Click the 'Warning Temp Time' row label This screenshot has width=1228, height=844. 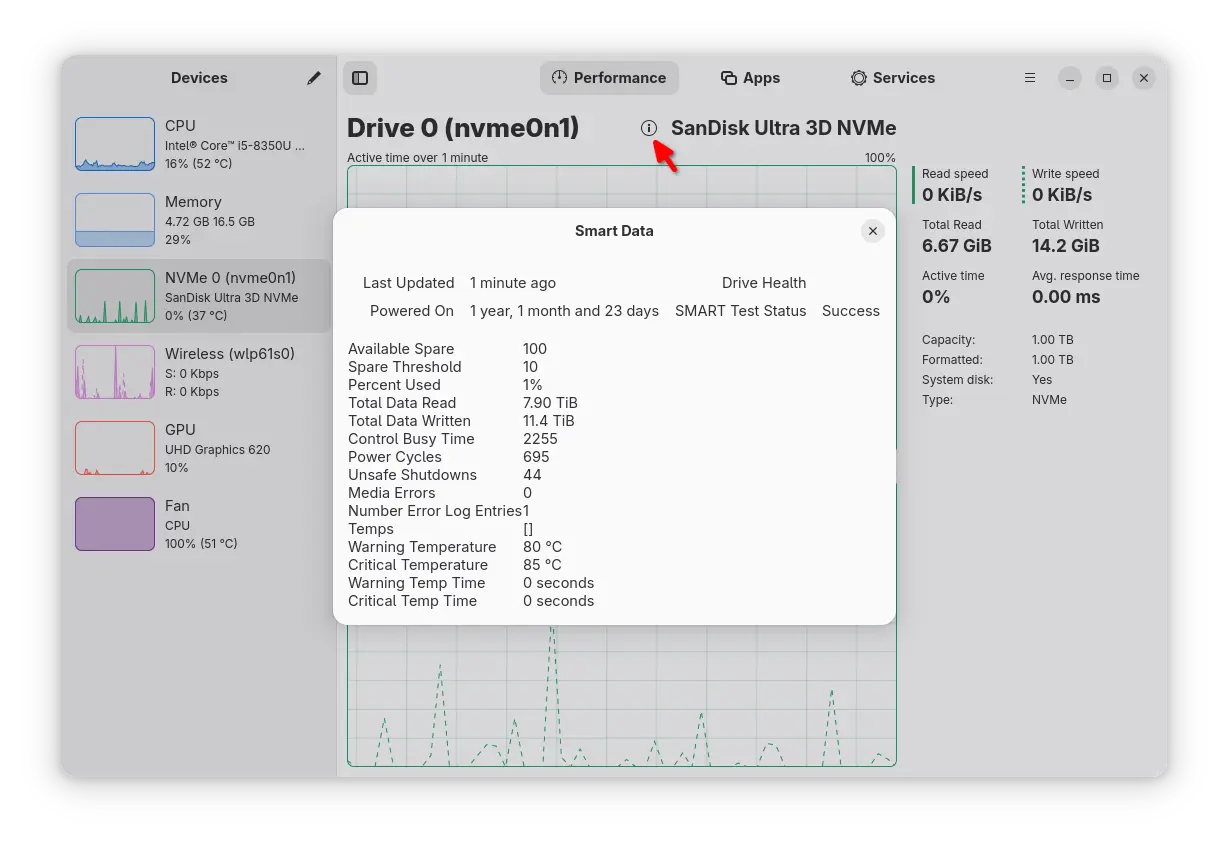click(417, 583)
